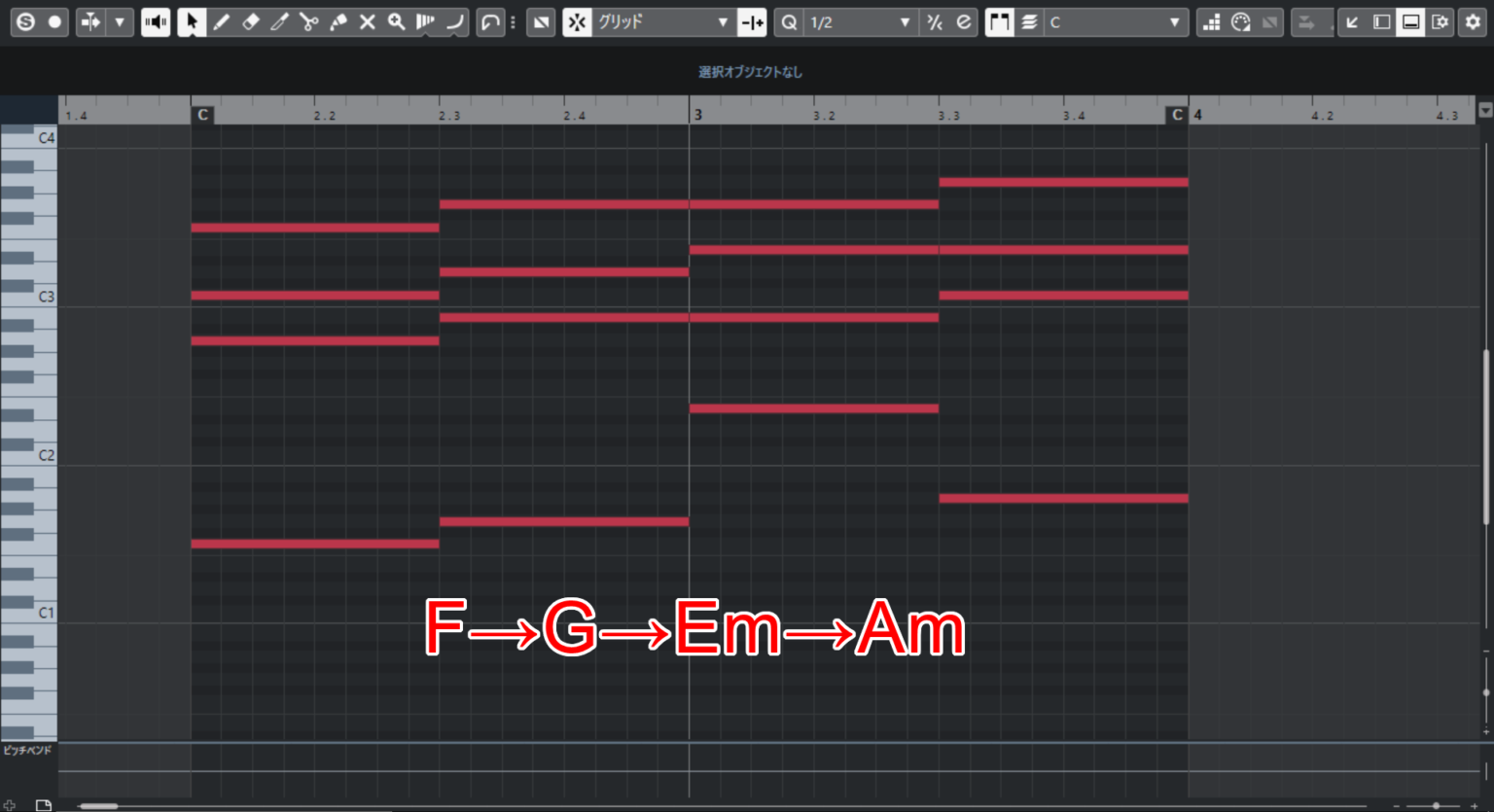Select the Draw pencil tool
This screenshot has width=1494, height=812.
(x=222, y=21)
